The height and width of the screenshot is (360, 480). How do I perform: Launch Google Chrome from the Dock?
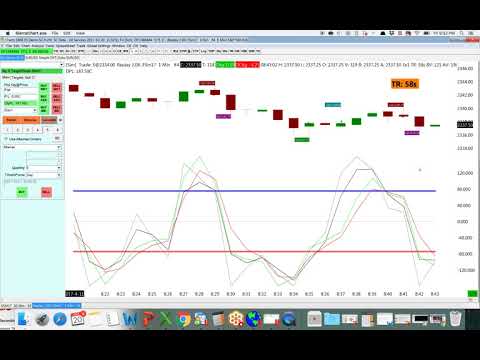pyautogui.click(x=183, y=319)
